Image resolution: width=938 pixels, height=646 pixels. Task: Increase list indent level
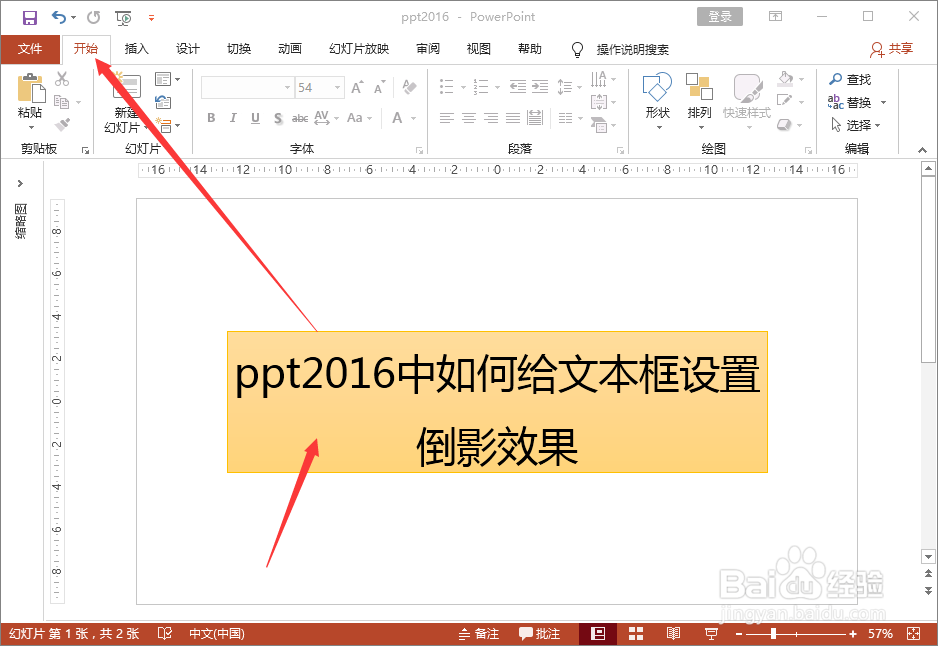coord(540,87)
